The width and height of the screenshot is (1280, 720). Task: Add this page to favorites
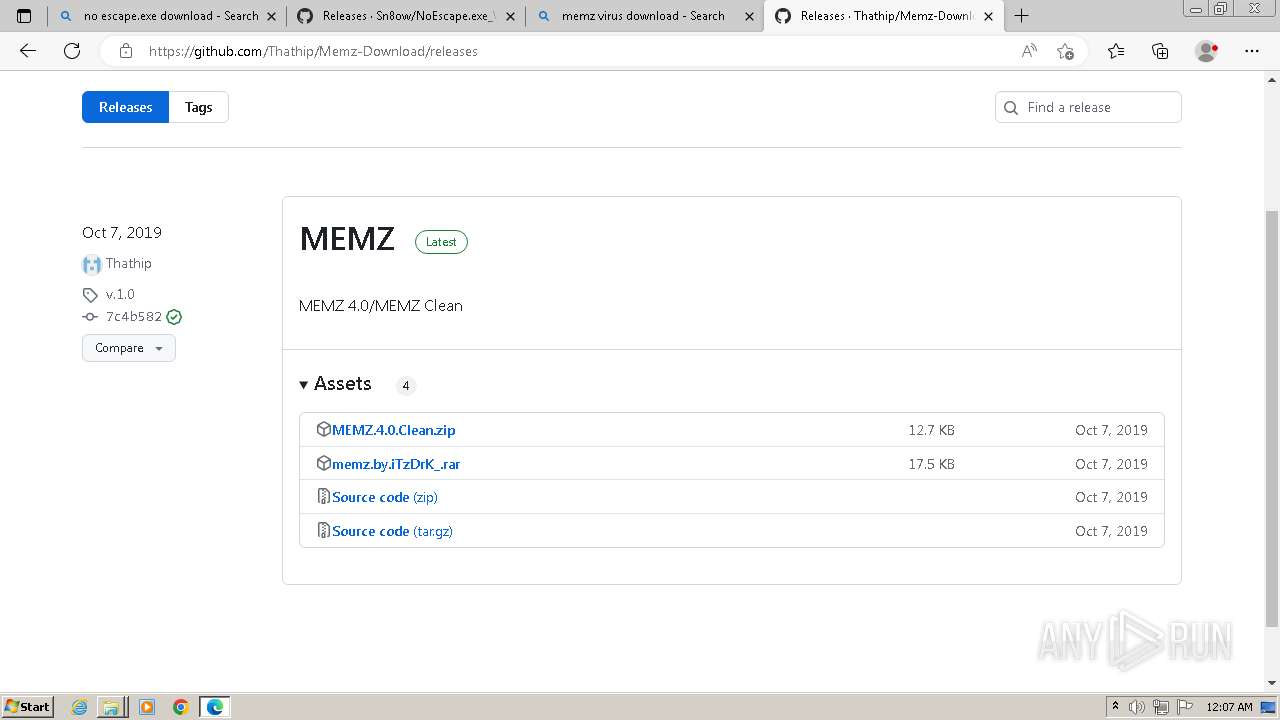(x=1065, y=51)
